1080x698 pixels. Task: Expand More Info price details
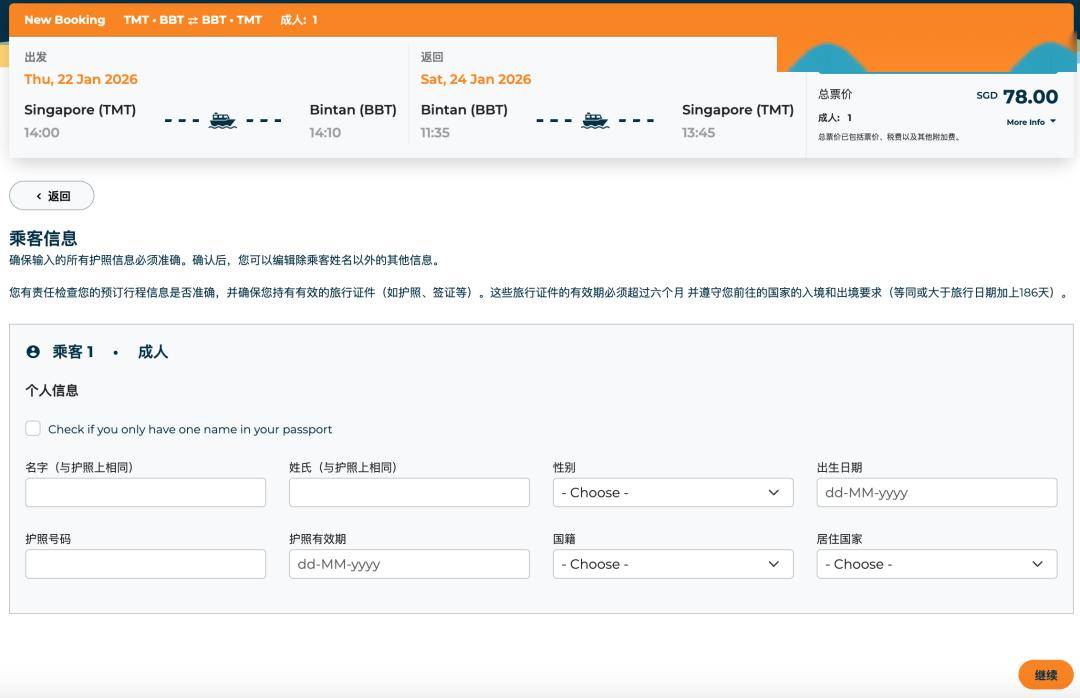1031,122
